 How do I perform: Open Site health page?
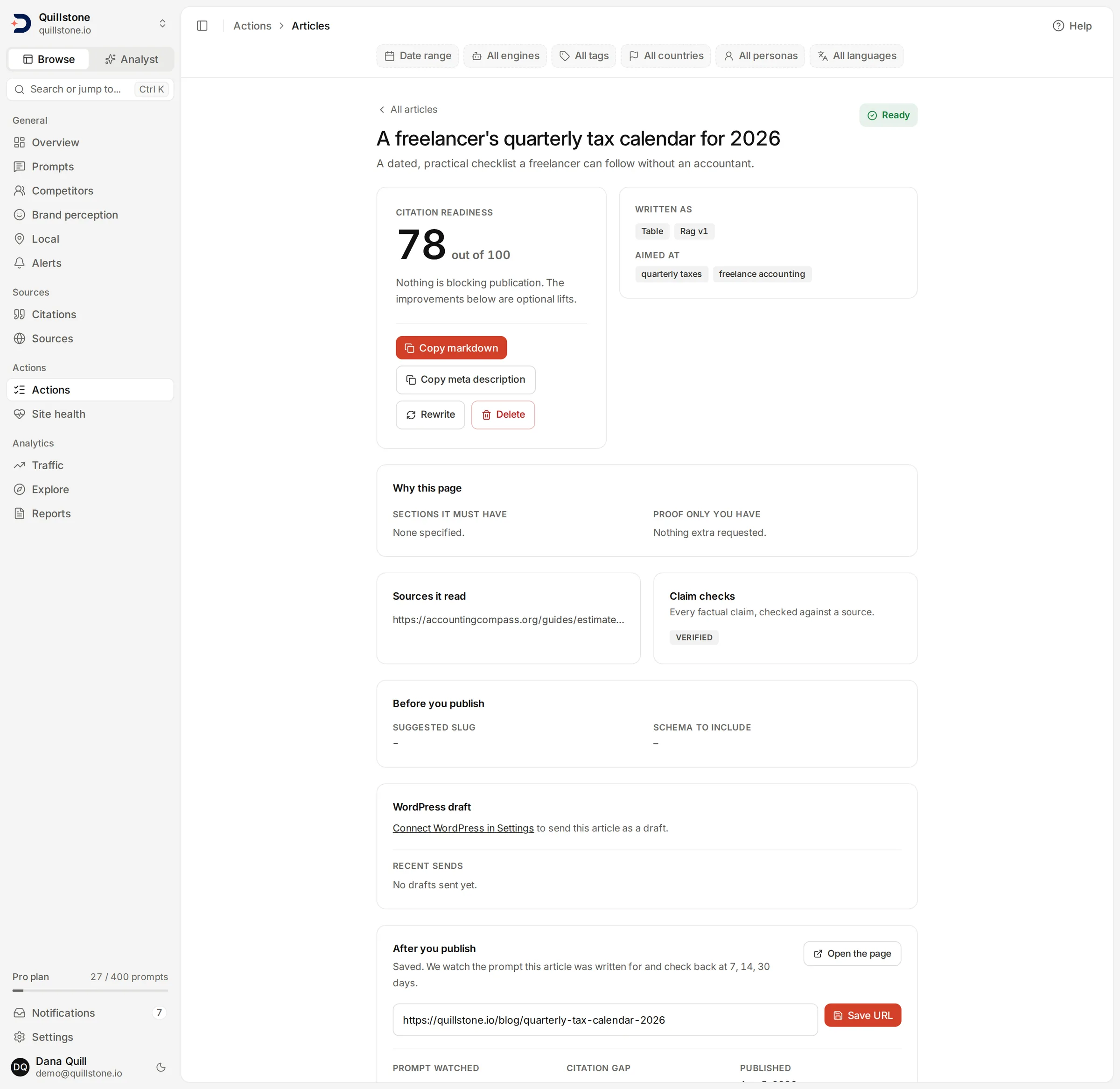(x=91, y=414)
